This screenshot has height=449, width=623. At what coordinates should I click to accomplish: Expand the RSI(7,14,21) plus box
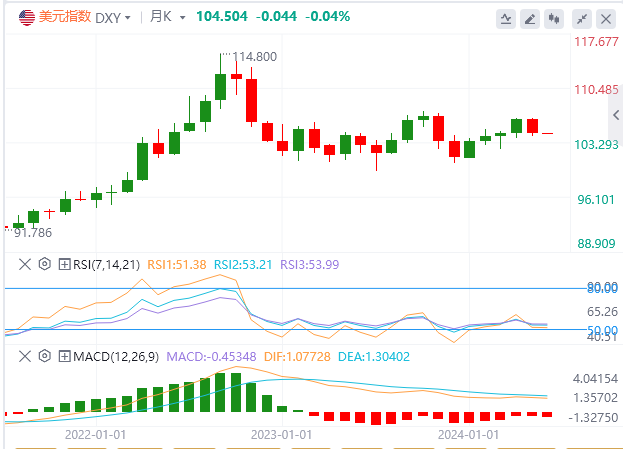click(65, 265)
